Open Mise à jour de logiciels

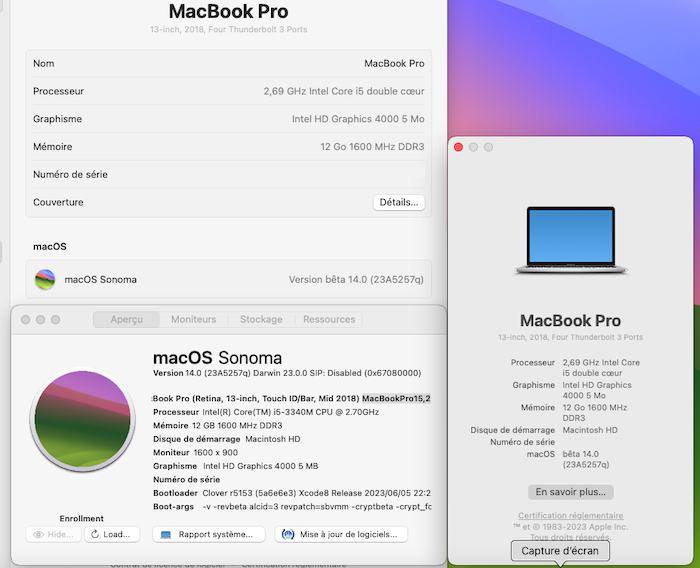[x=341, y=535]
